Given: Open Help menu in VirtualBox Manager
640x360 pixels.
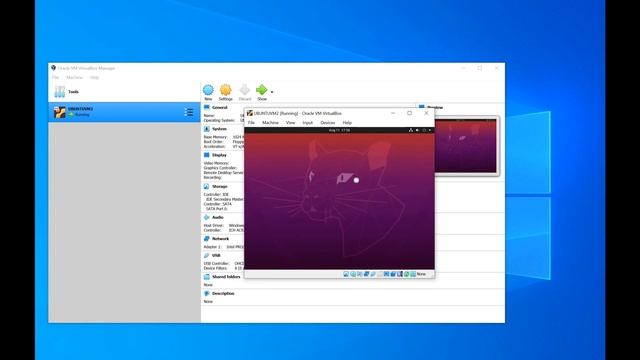Looking at the screenshot, I should coord(94,78).
